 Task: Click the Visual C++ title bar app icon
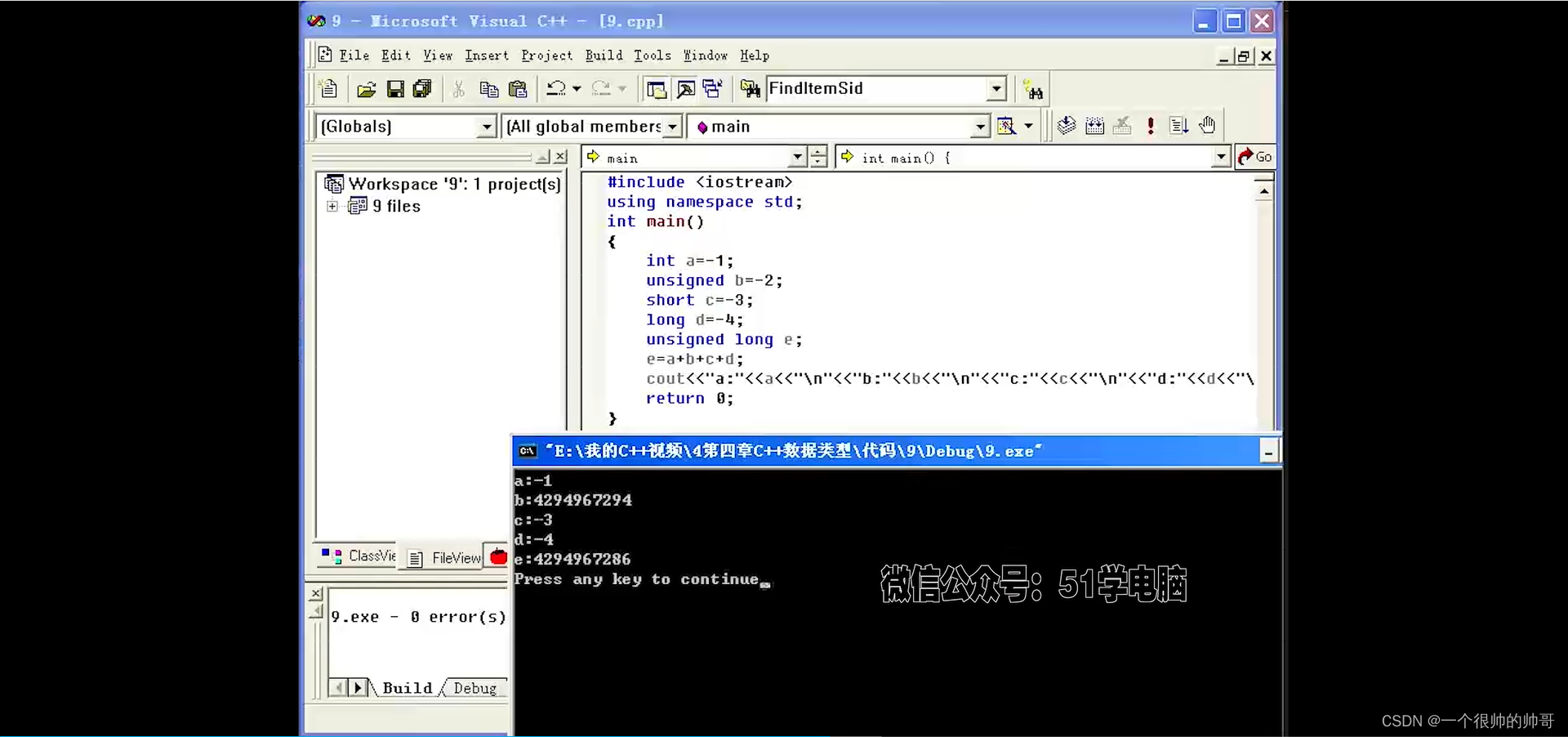click(x=316, y=20)
